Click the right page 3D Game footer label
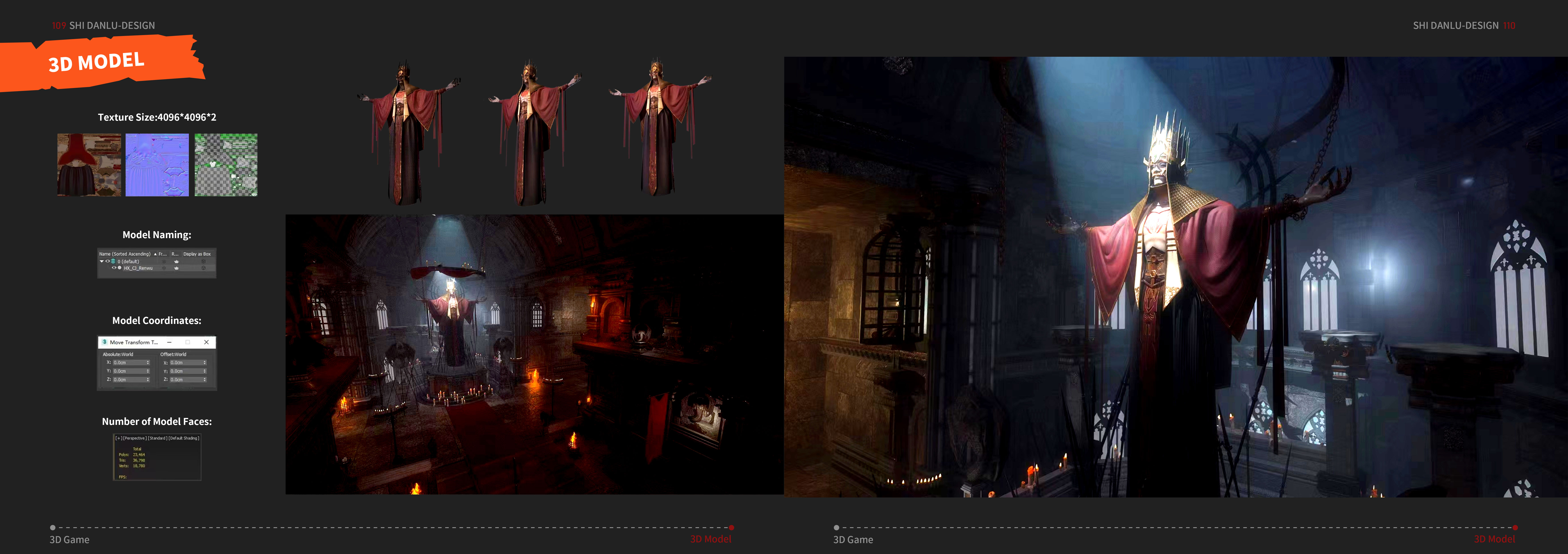1568x554 pixels. click(853, 539)
